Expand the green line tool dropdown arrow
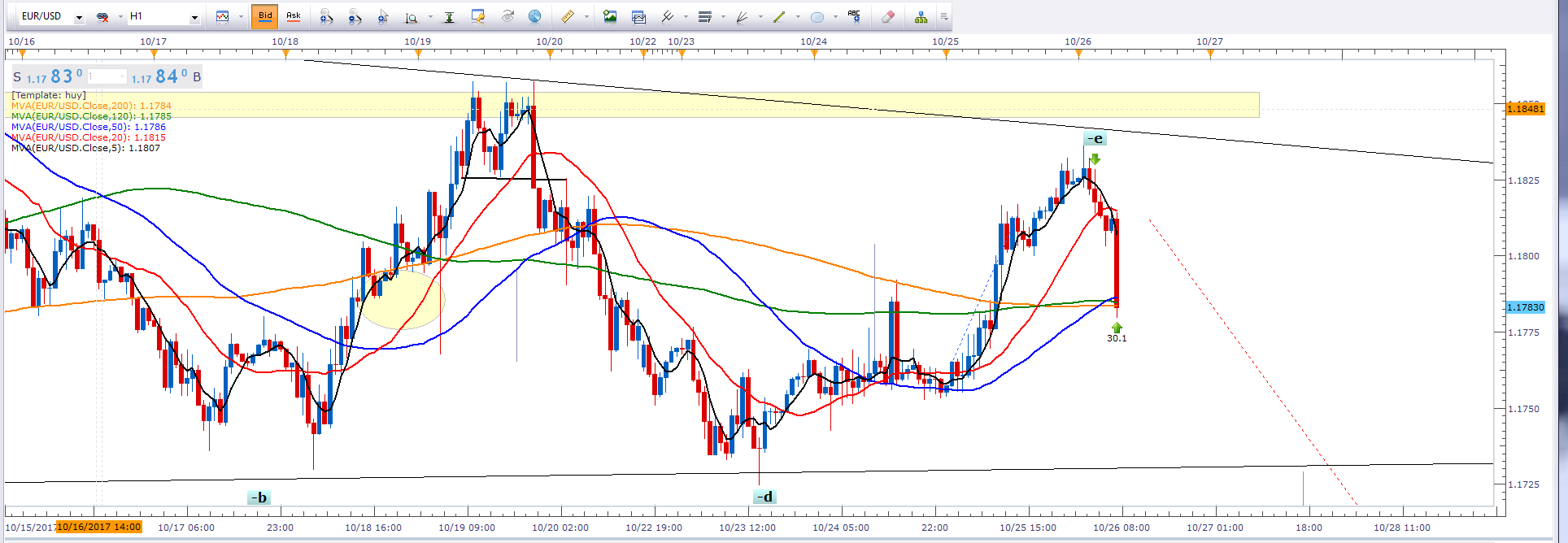1568x543 pixels. 797,17
